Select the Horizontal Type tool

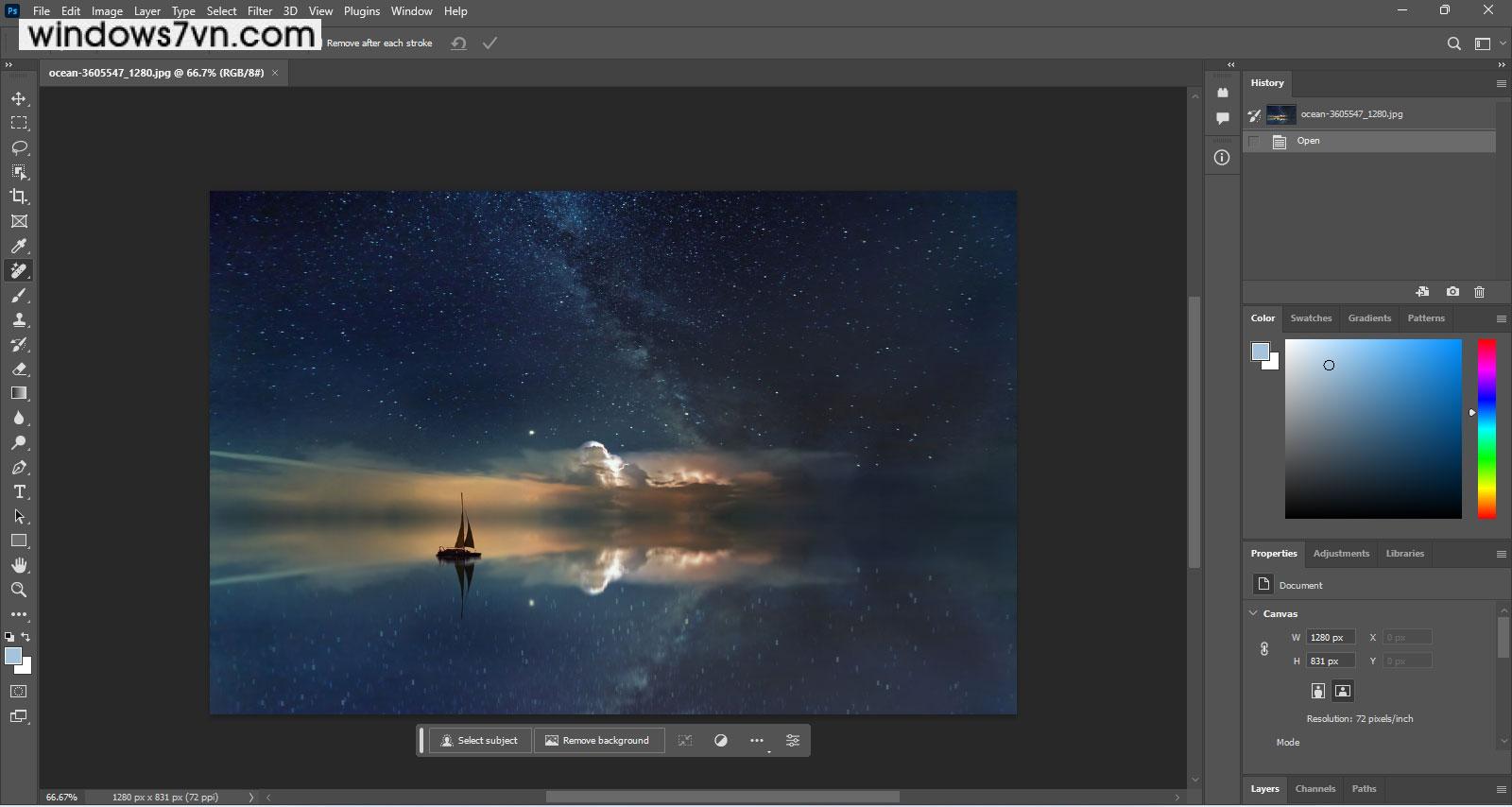click(x=19, y=491)
